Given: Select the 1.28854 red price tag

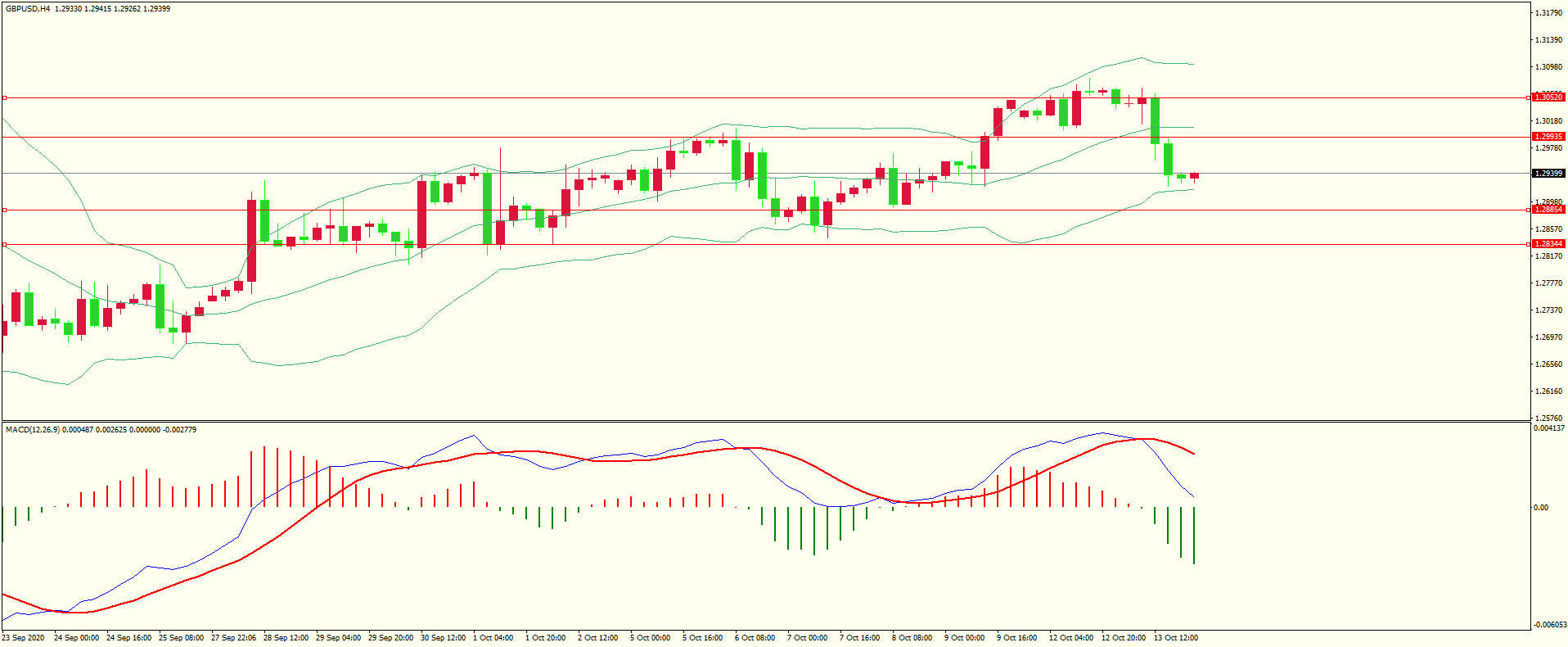Looking at the screenshot, I should (x=1548, y=210).
